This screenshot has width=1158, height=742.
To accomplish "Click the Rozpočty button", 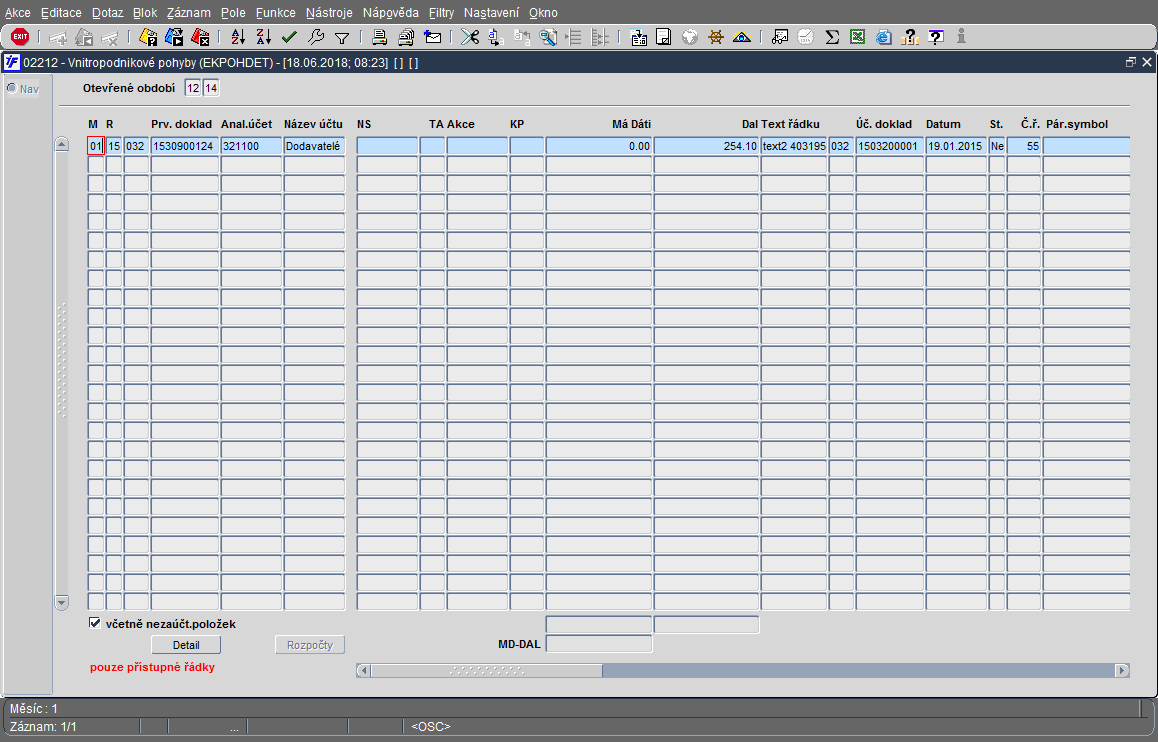I will click(x=310, y=645).
